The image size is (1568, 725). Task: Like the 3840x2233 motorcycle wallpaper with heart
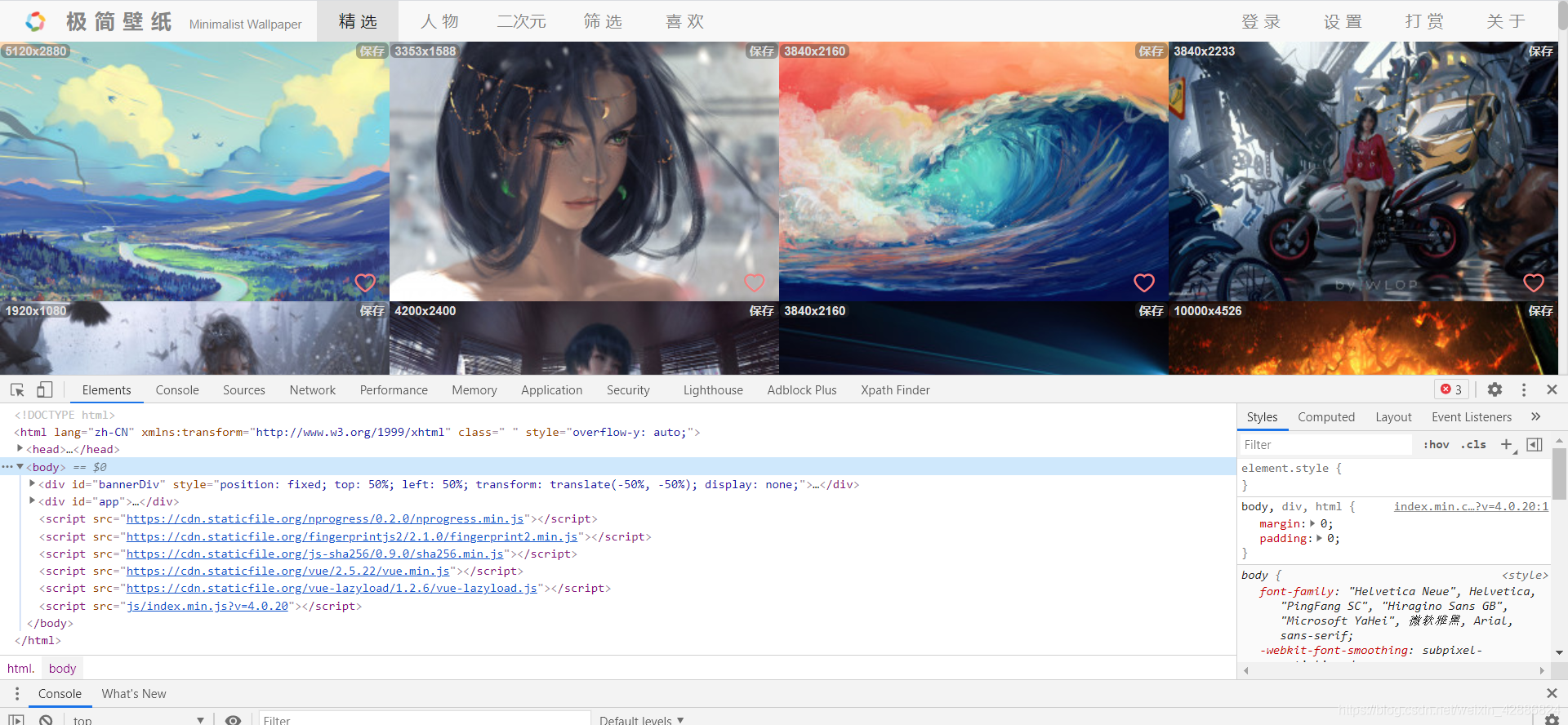[x=1534, y=282]
